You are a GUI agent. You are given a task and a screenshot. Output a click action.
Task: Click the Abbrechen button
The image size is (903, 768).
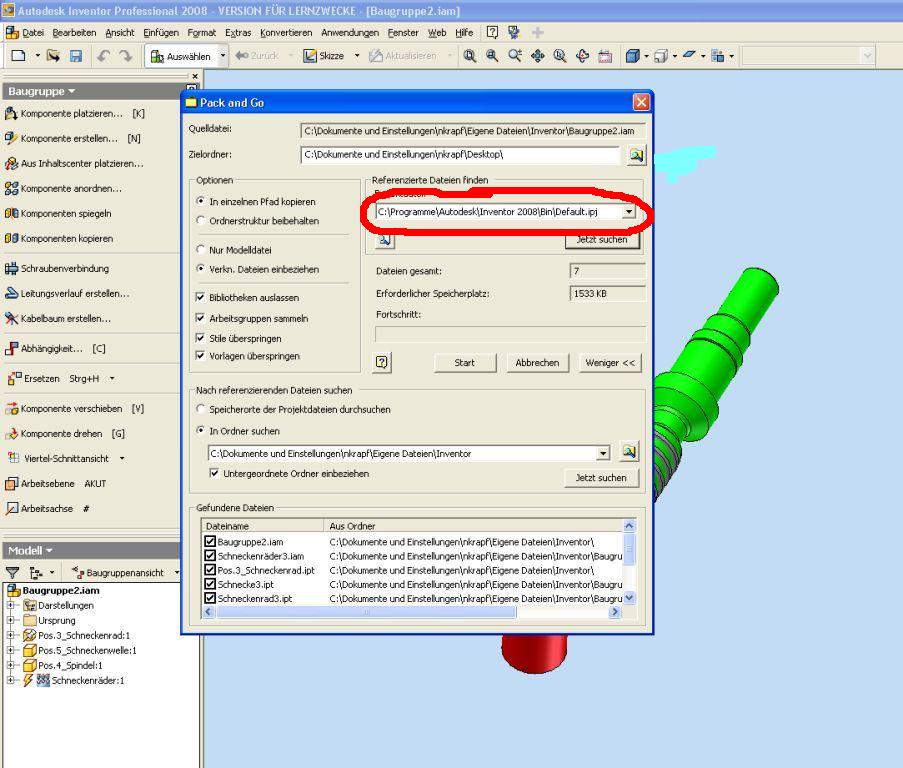click(x=537, y=363)
